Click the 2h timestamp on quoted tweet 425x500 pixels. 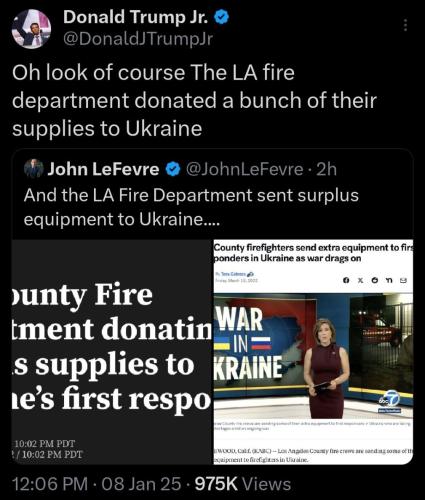[326, 169]
